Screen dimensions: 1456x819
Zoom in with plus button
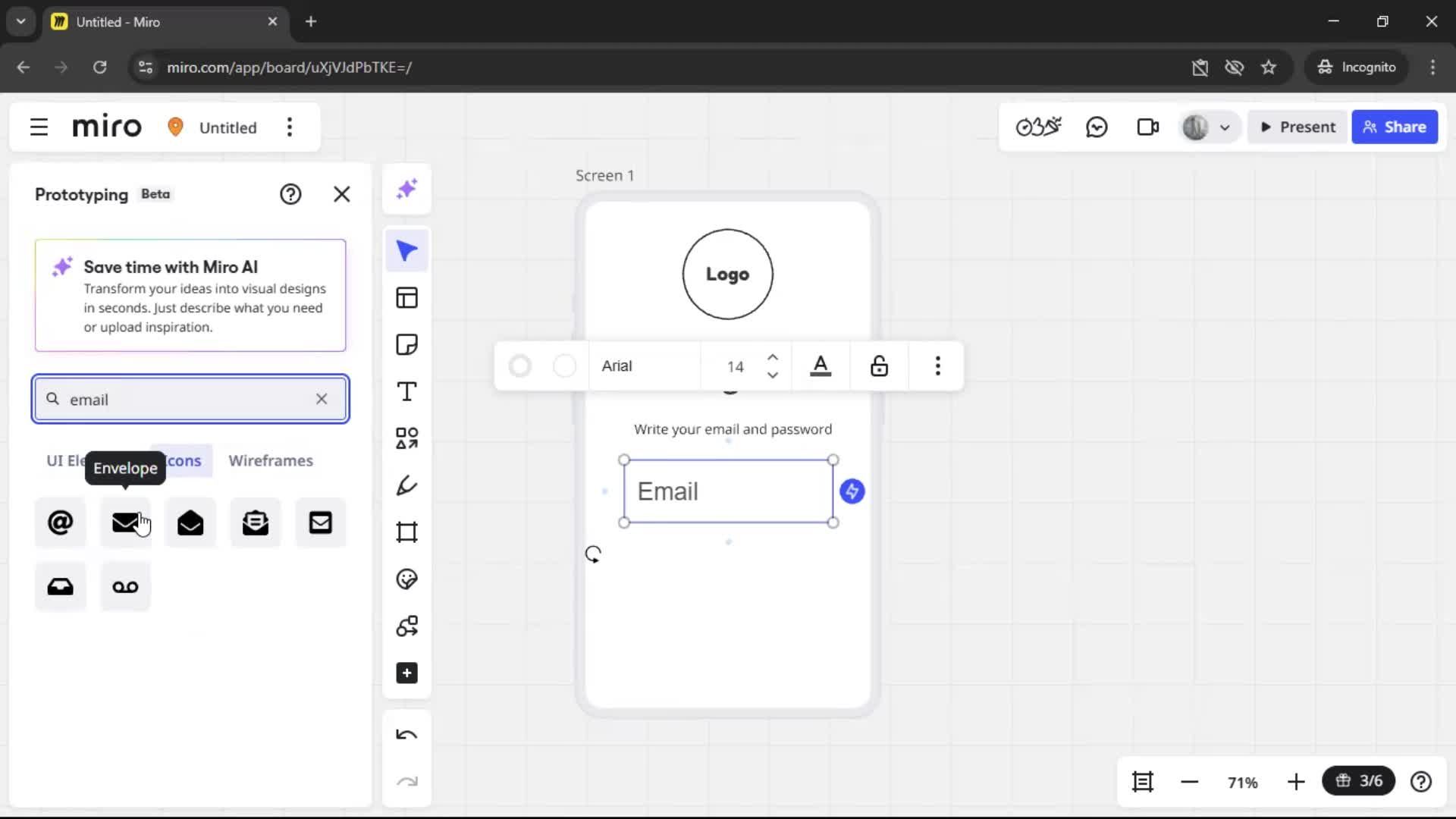(1296, 782)
